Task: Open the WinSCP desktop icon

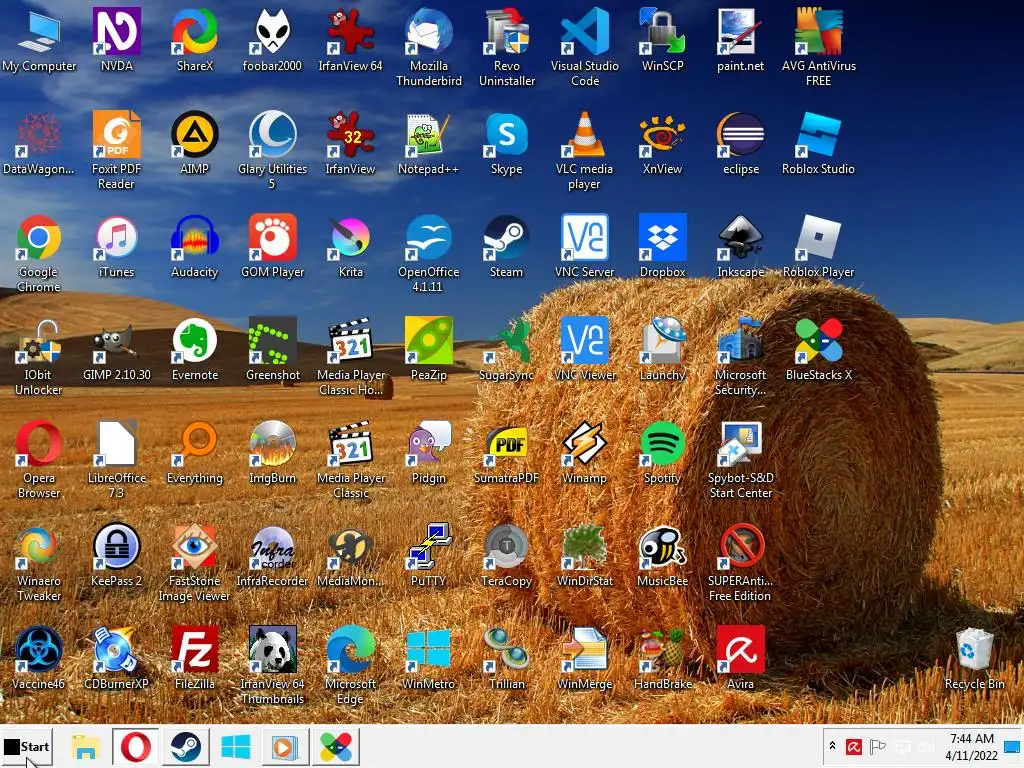Action: pos(662,39)
